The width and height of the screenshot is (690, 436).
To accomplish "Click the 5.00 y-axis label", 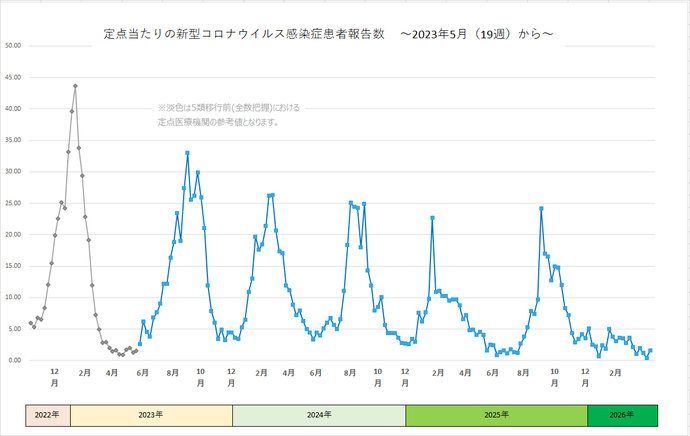I will pos(14,329).
